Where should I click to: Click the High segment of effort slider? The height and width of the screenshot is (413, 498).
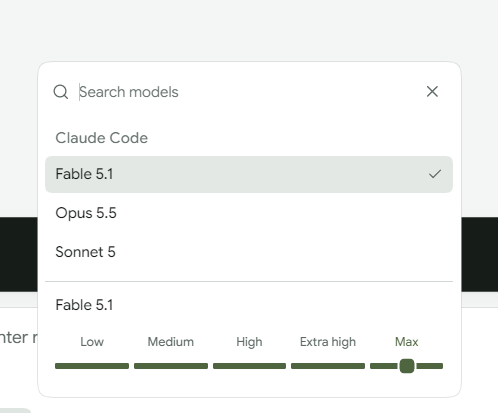click(x=249, y=366)
